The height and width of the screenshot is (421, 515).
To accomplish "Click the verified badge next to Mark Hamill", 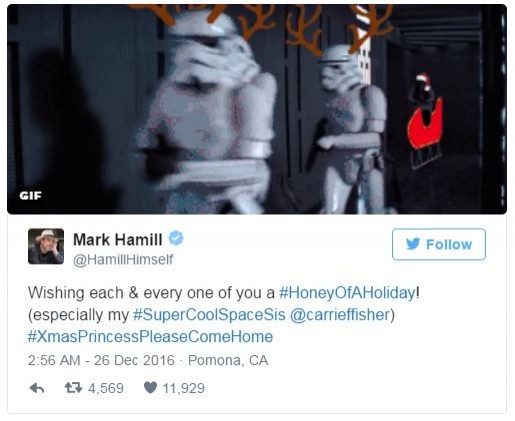I will point(176,238).
